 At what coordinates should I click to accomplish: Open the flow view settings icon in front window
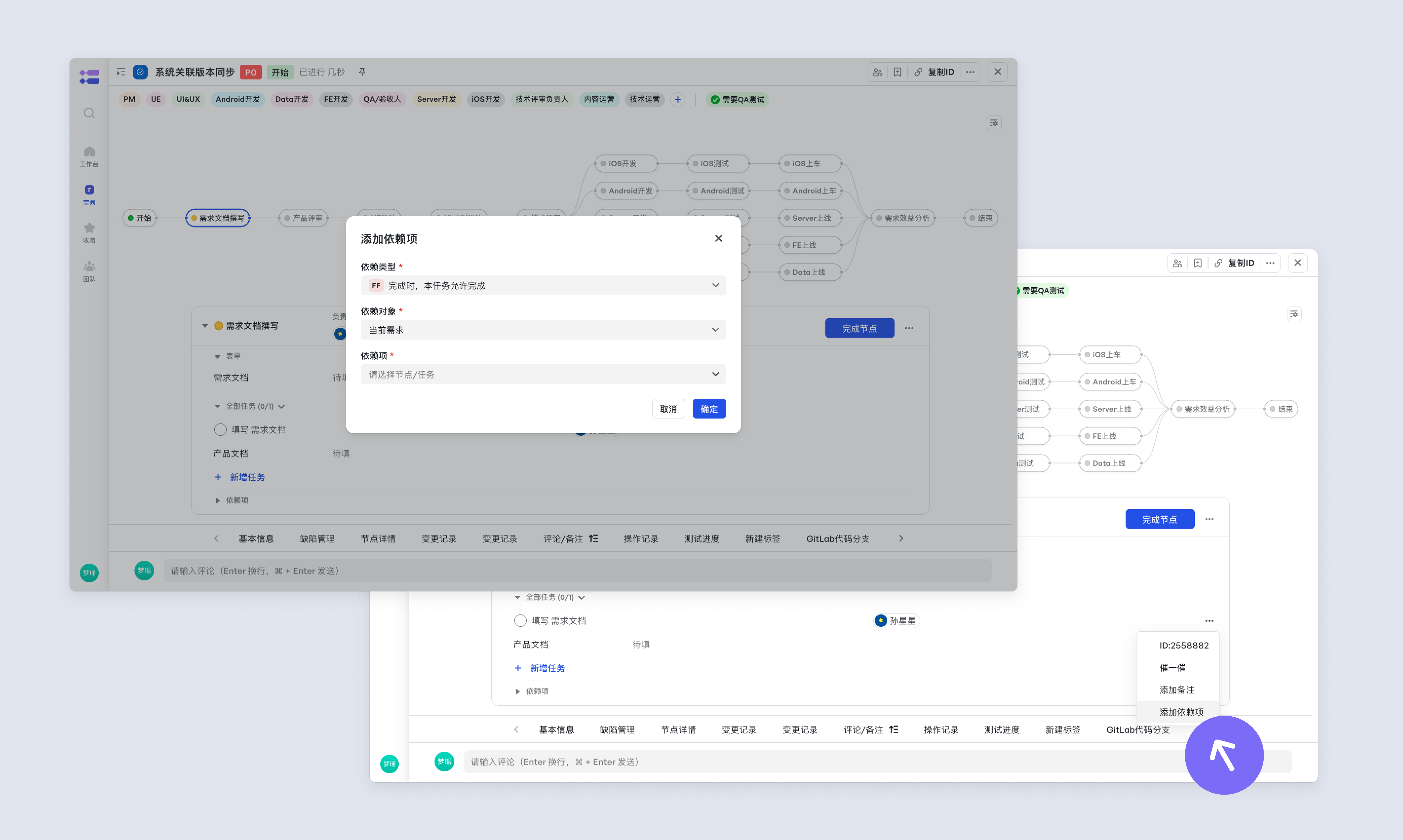coord(994,123)
